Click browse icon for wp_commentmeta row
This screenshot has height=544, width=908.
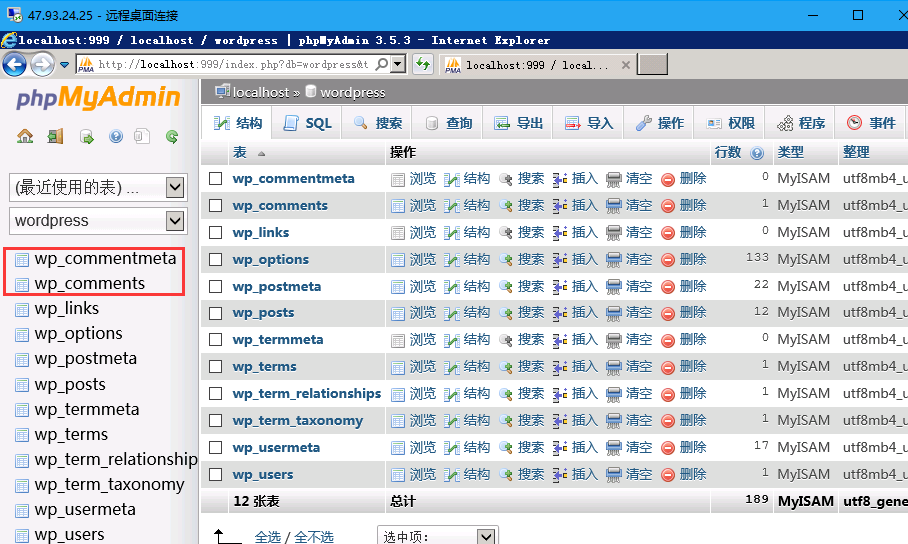398,180
